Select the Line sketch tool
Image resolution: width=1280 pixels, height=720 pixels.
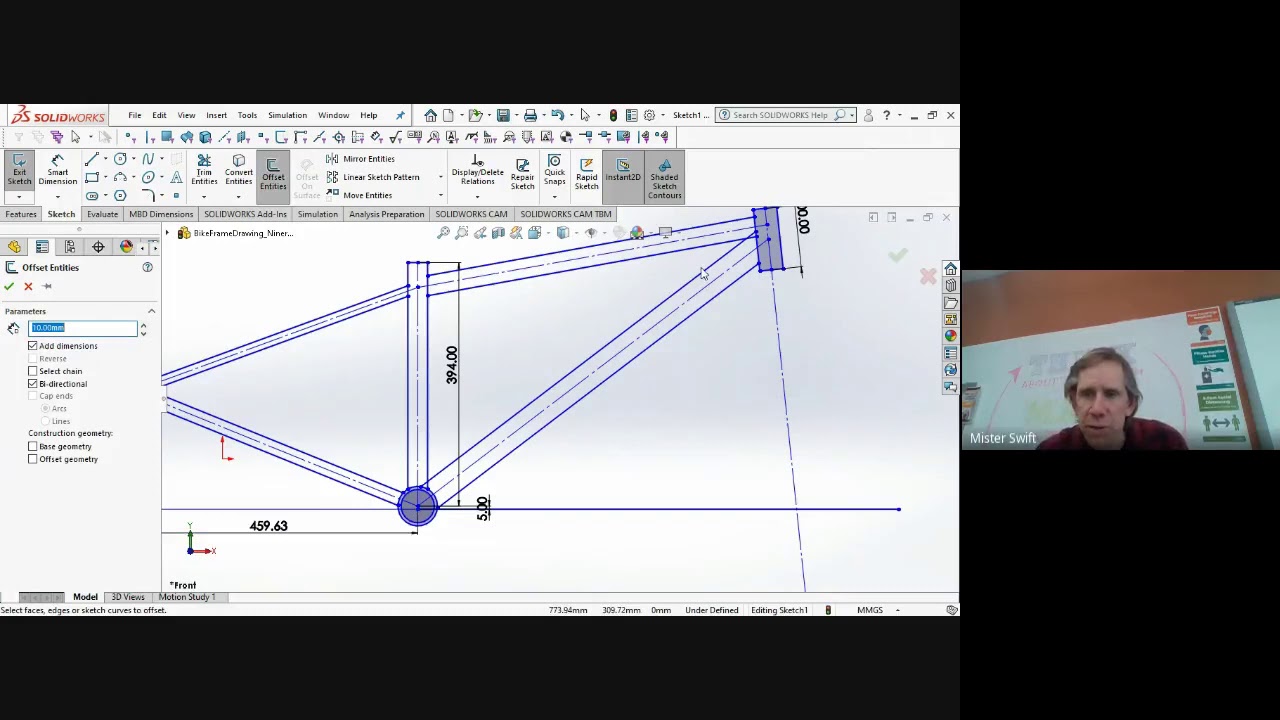click(91, 159)
